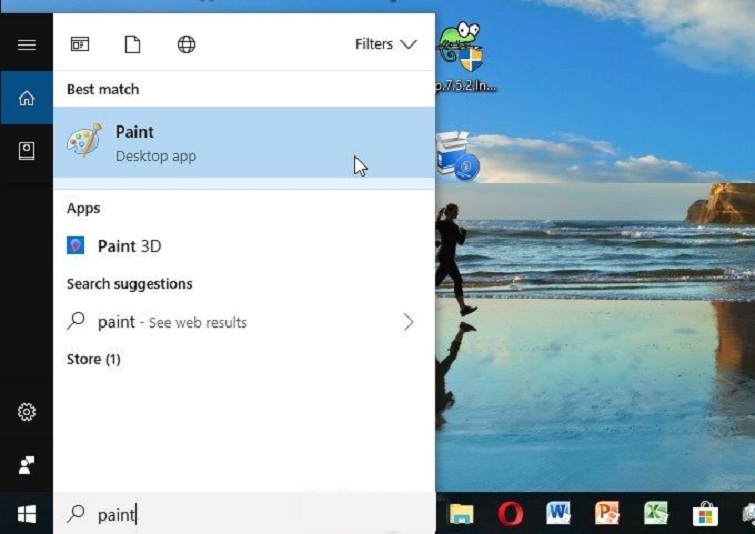Click the Paint 3D app icon
755x534 pixels.
pyautogui.click(x=76, y=245)
